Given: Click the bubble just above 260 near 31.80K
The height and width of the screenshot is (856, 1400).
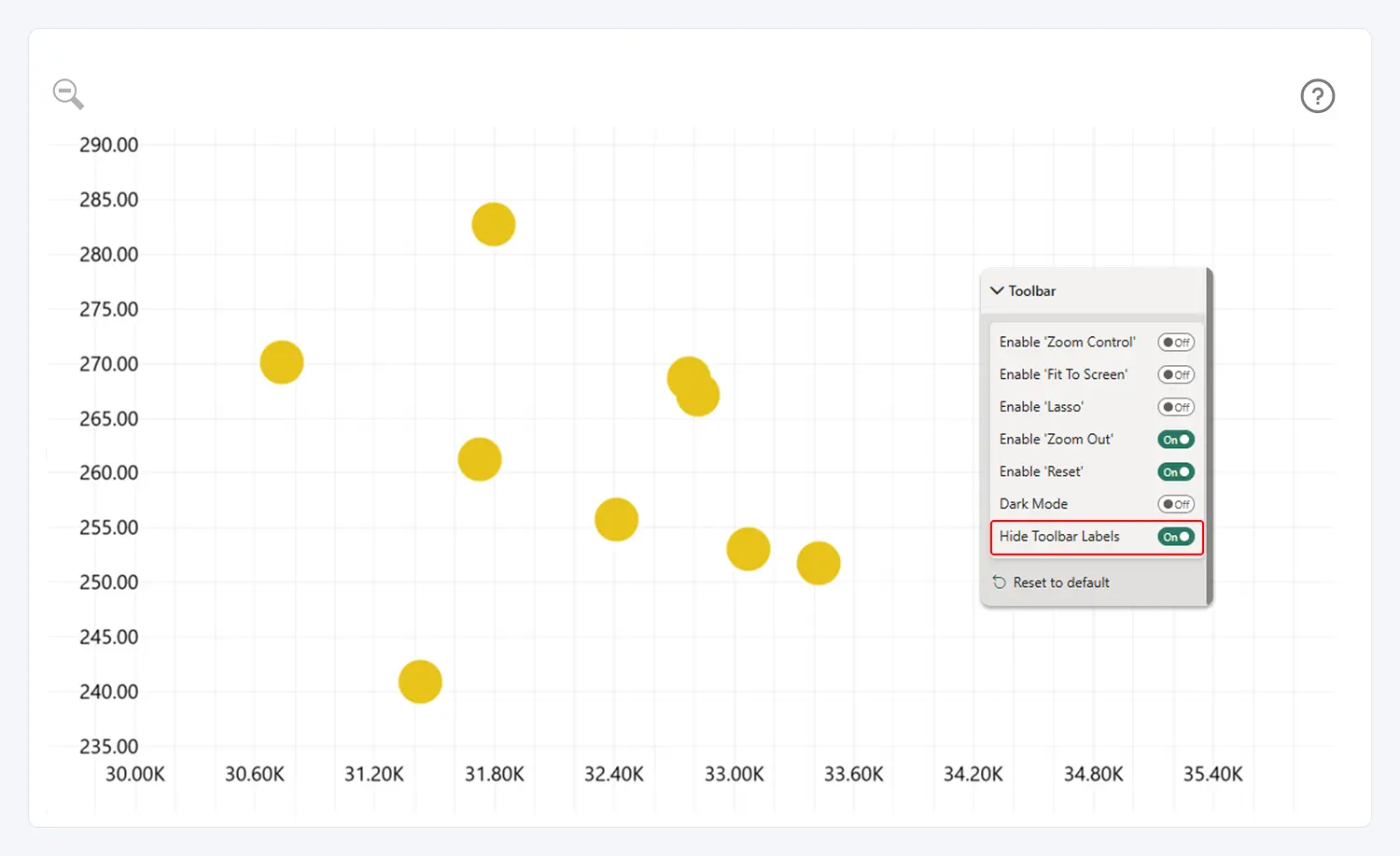Looking at the screenshot, I should [480, 459].
